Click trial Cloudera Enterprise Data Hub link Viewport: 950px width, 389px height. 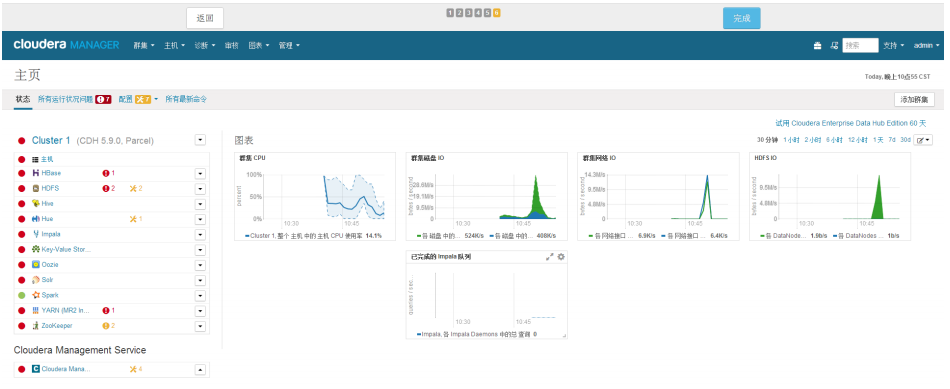[851, 123]
